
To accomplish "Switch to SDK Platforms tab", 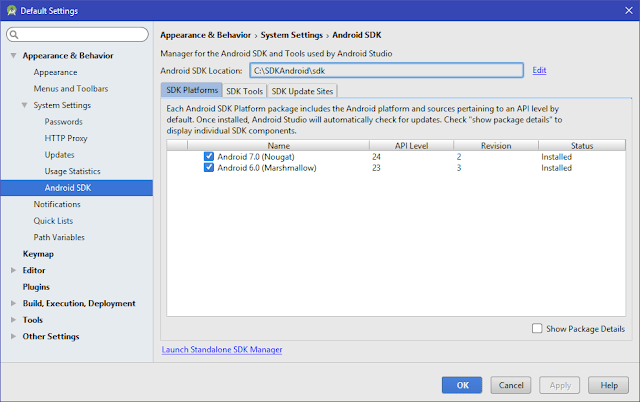I will tap(192, 90).
